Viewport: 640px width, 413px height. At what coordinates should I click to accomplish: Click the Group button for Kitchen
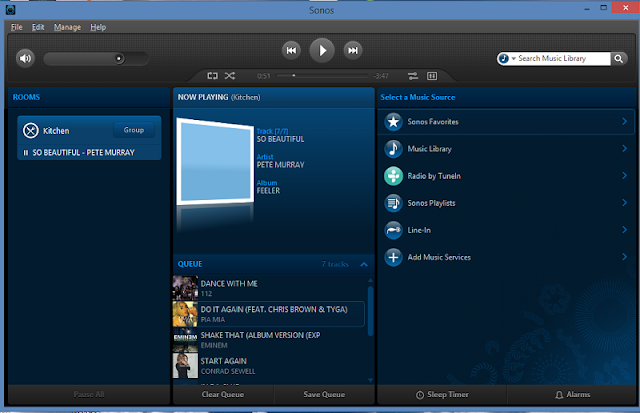pyautogui.click(x=134, y=130)
